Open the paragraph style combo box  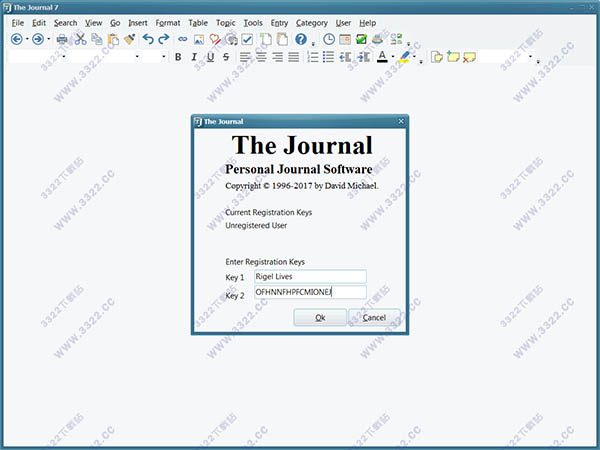pos(37,57)
